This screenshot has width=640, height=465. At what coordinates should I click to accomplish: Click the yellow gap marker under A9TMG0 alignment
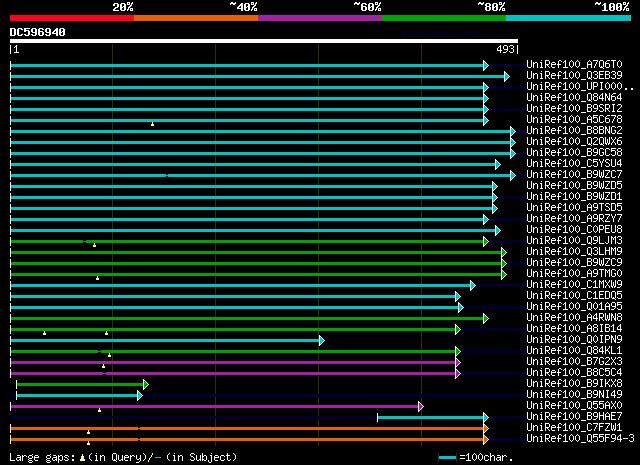point(97,278)
